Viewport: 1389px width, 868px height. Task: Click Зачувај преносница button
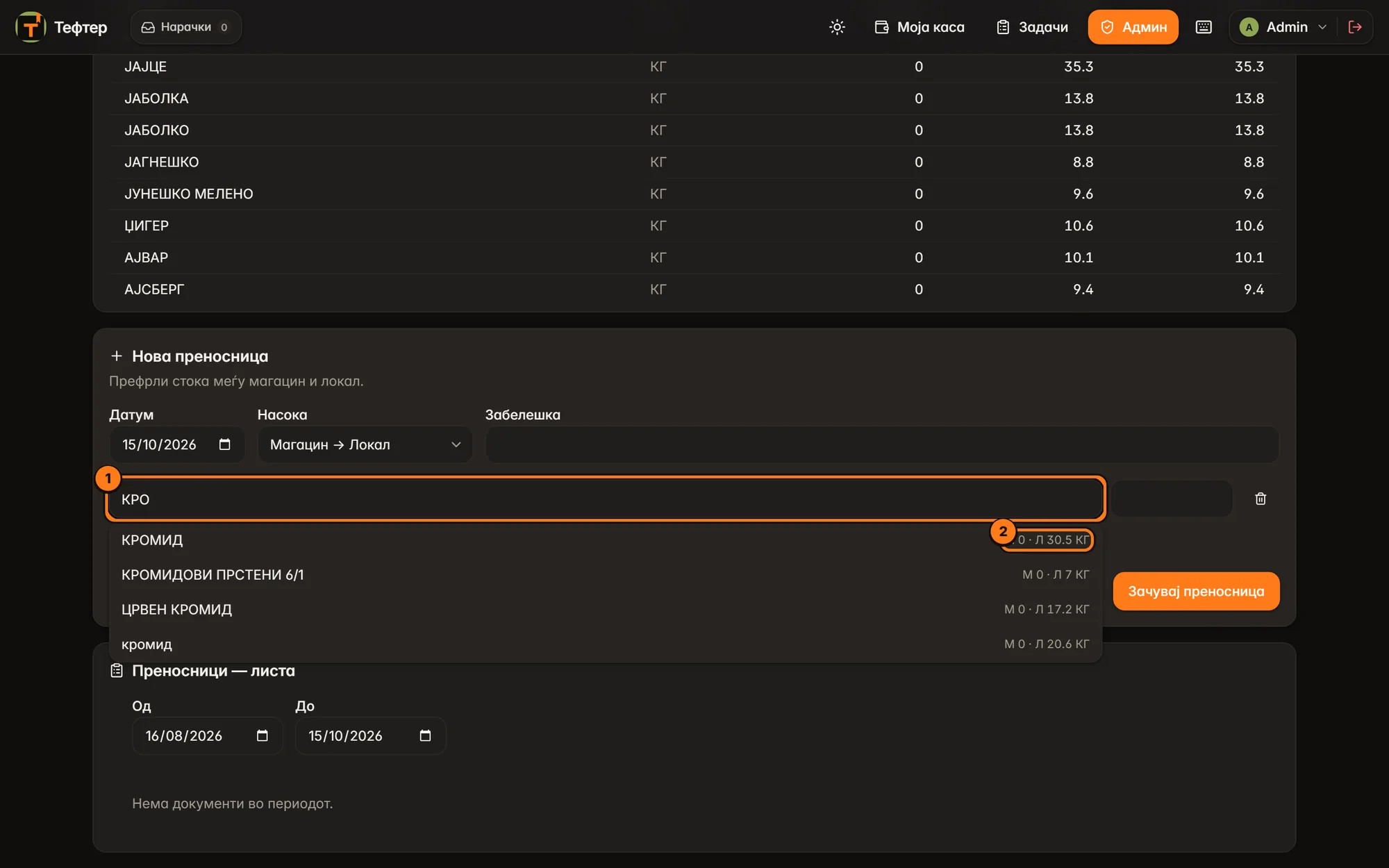click(x=1196, y=591)
